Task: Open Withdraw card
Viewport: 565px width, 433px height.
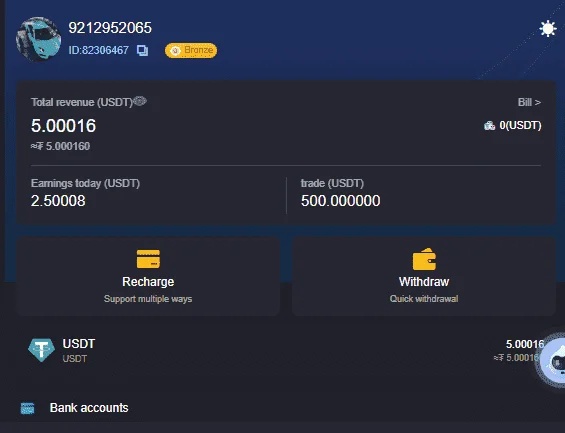Action: click(424, 276)
